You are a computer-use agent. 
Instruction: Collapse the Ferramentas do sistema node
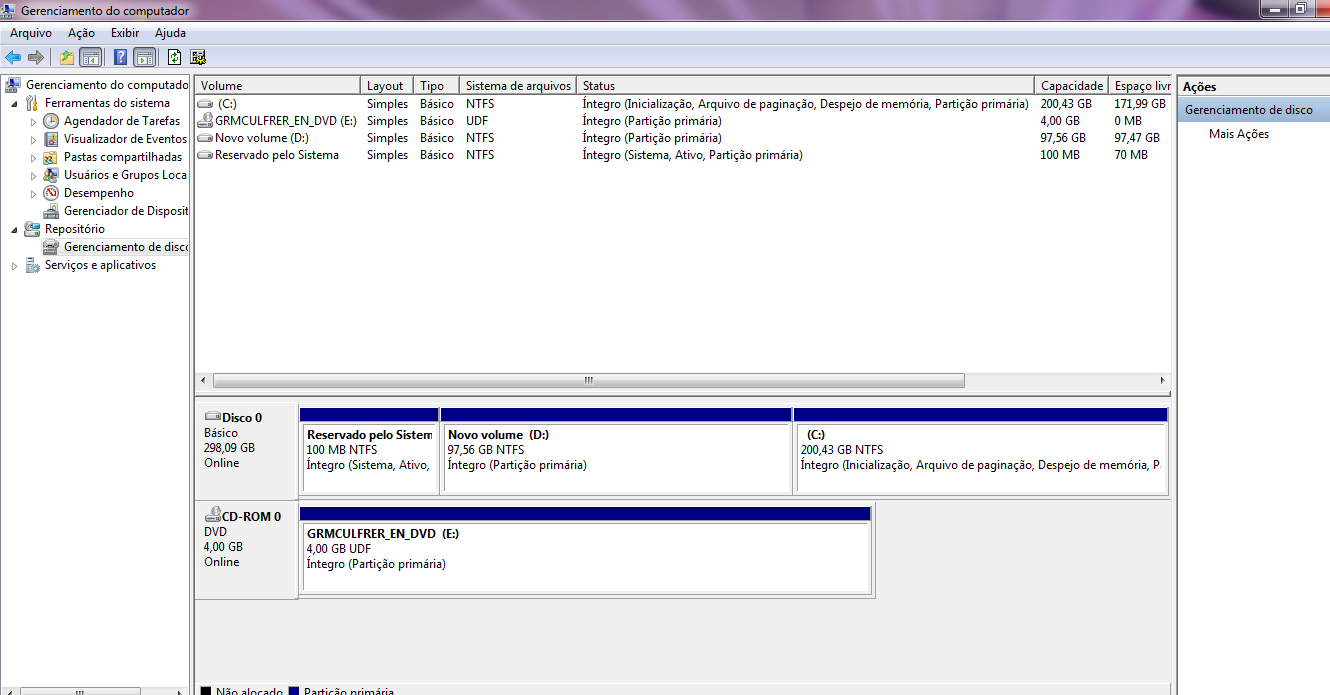[14, 104]
